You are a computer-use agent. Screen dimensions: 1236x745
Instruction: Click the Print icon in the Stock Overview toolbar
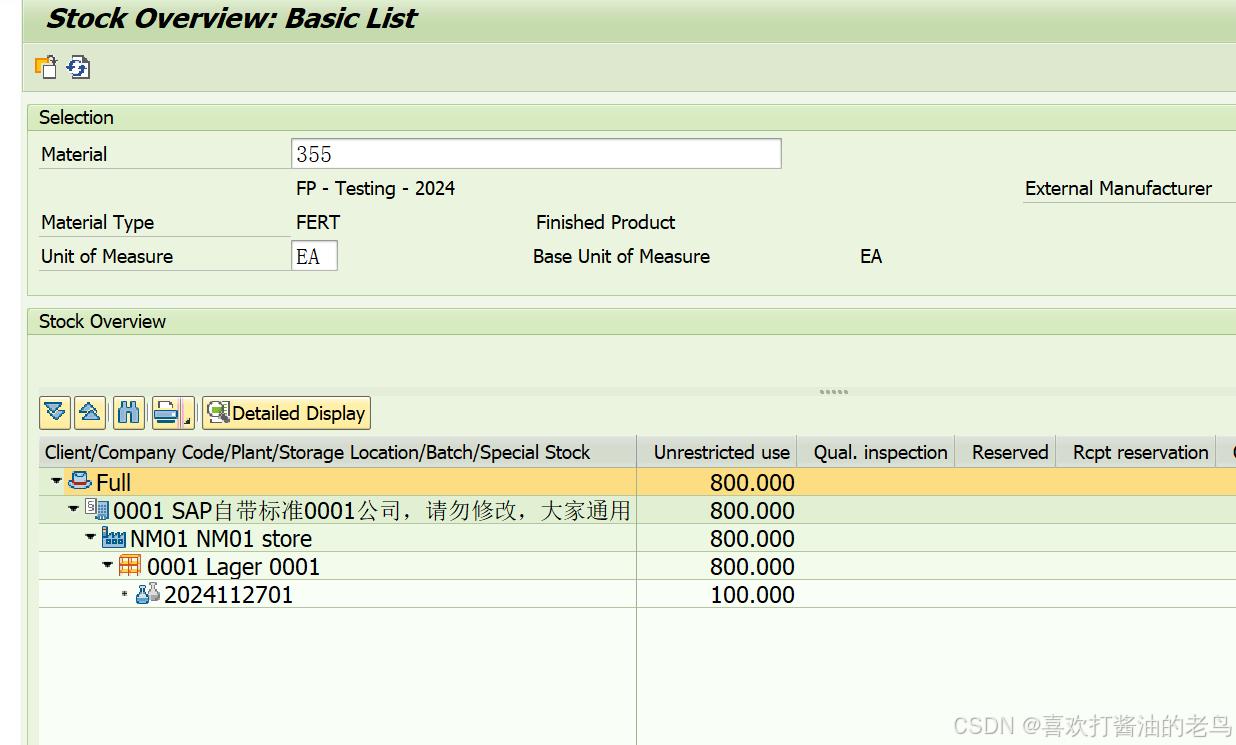tap(166, 412)
